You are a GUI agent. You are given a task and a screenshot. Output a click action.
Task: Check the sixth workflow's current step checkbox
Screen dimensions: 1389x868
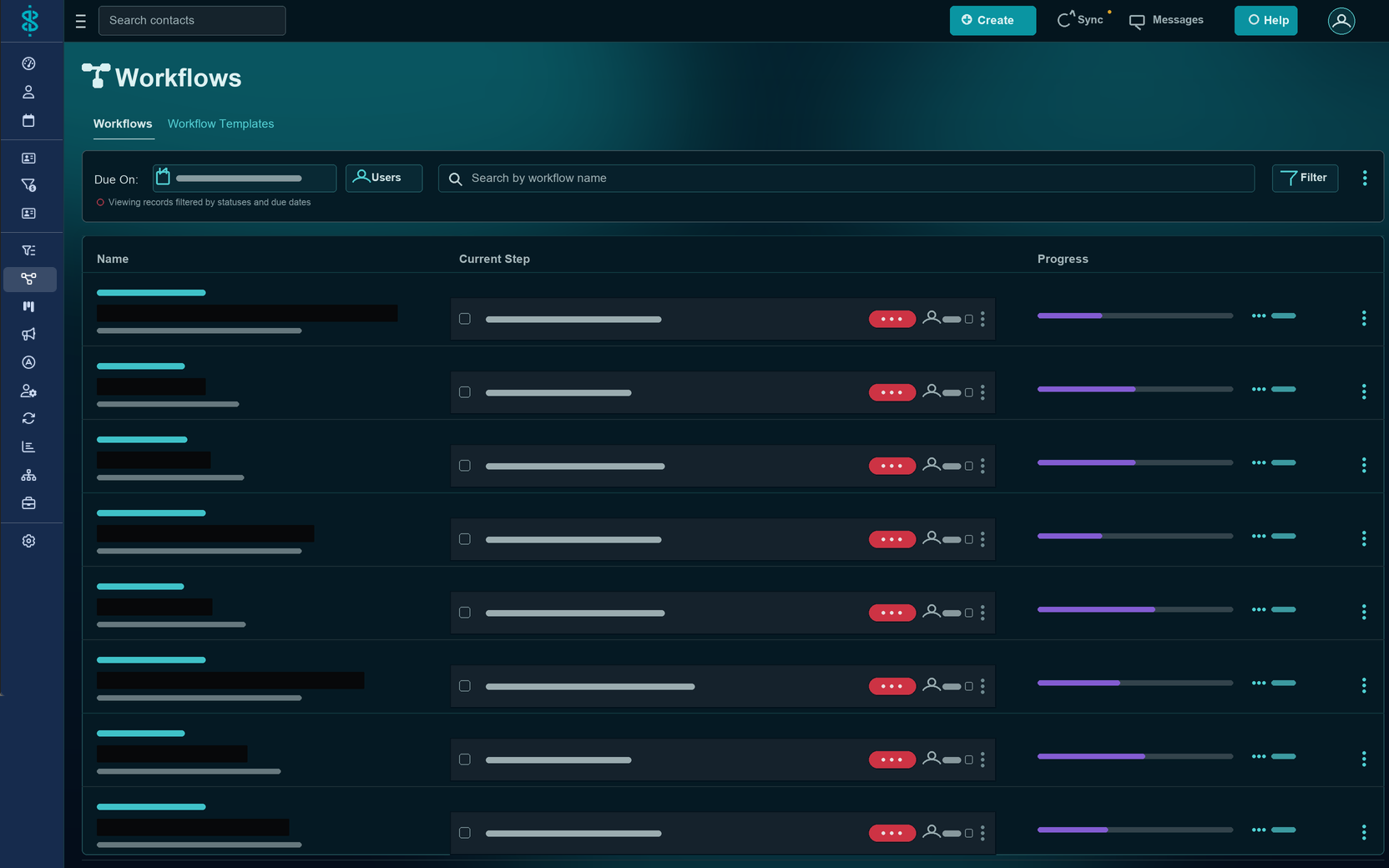coord(465,686)
